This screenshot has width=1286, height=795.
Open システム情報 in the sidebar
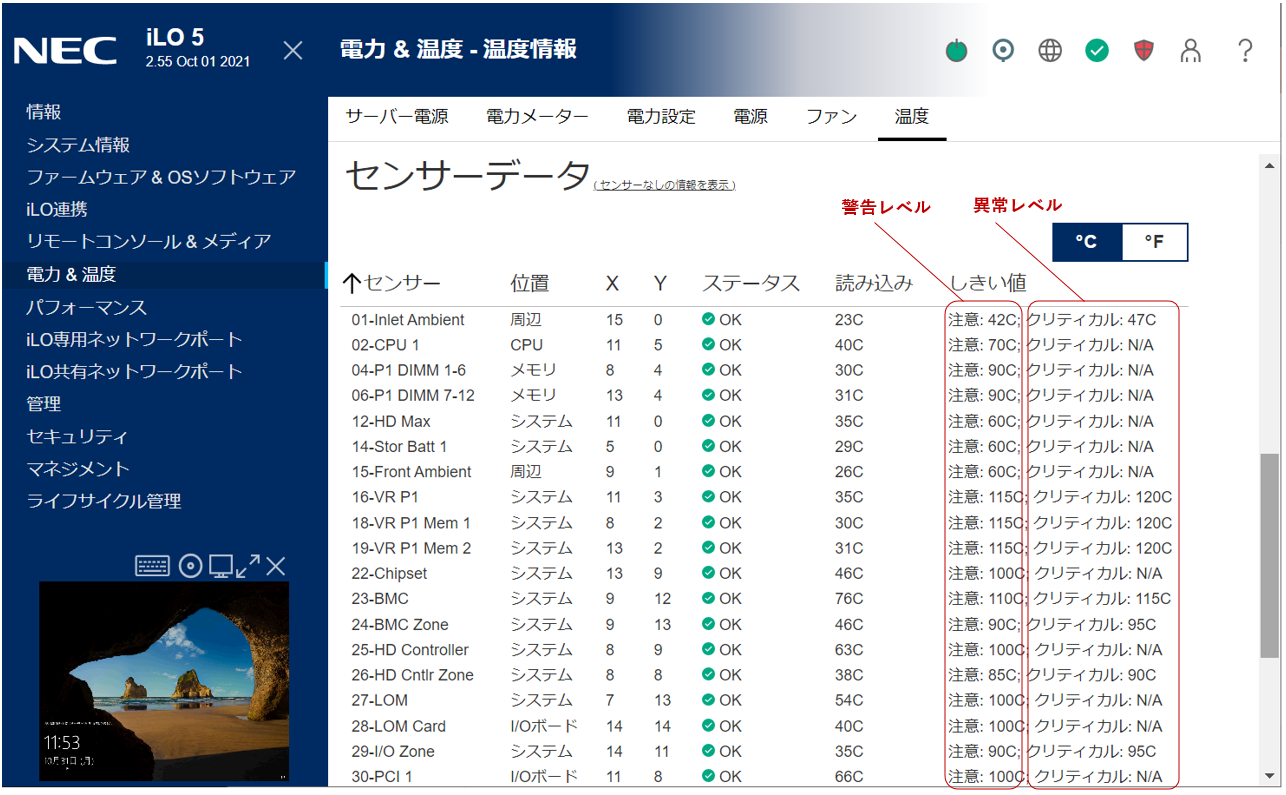78,145
